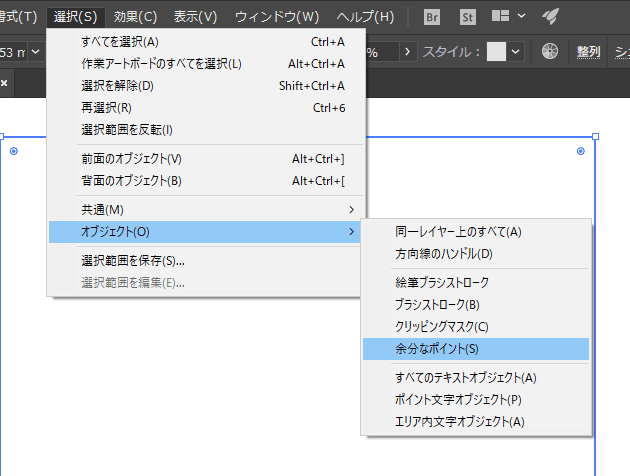The width and height of the screenshot is (630, 476).
Task: Click the opacity percent input field
Action: pos(382,52)
